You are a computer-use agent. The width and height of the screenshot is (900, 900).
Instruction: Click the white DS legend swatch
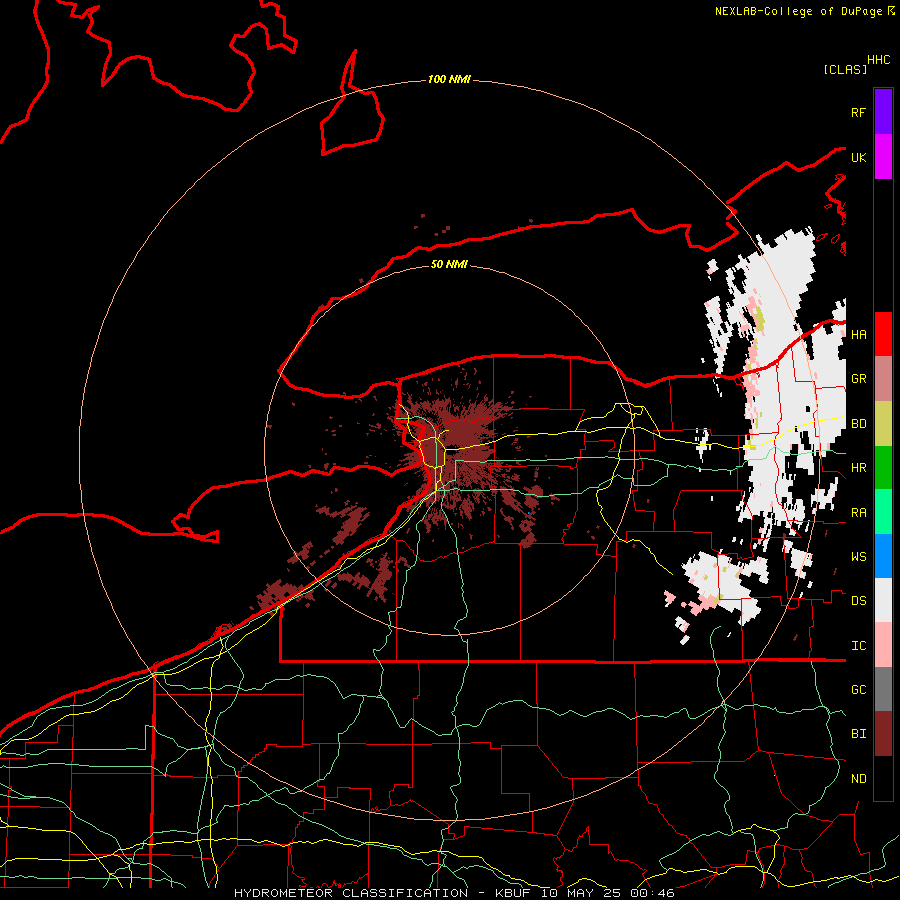(x=883, y=600)
